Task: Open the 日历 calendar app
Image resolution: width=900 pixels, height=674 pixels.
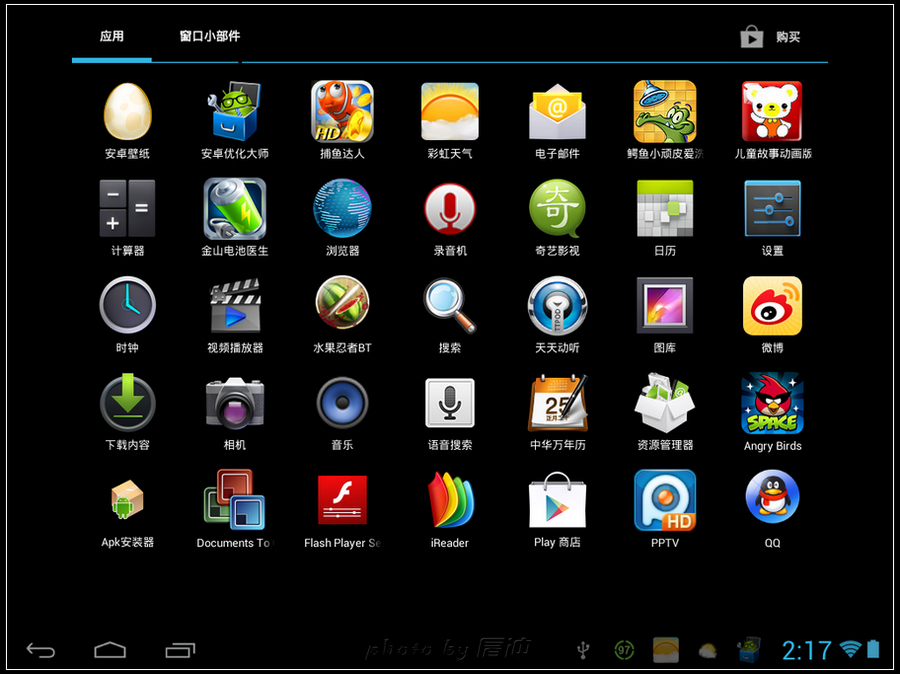Action: [x=665, y=208]
